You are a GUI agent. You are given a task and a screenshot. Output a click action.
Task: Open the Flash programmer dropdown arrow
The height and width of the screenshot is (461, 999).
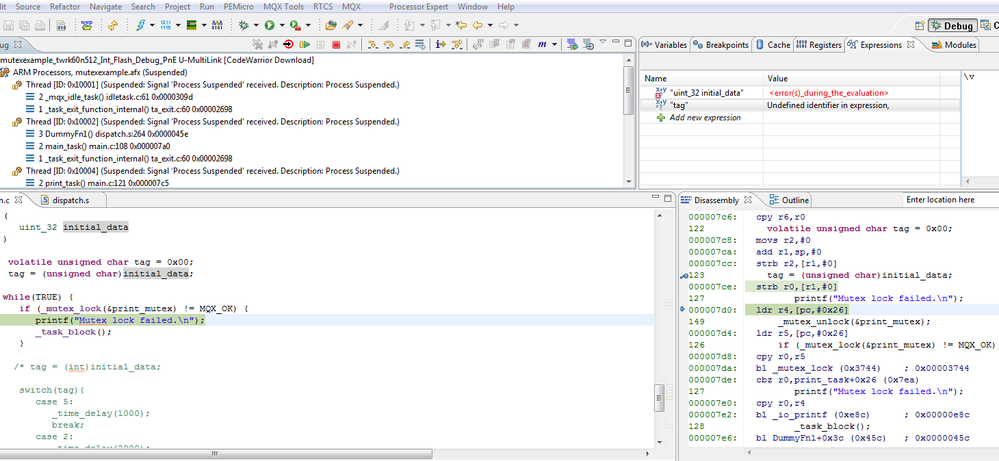click(x=152, y=25)
